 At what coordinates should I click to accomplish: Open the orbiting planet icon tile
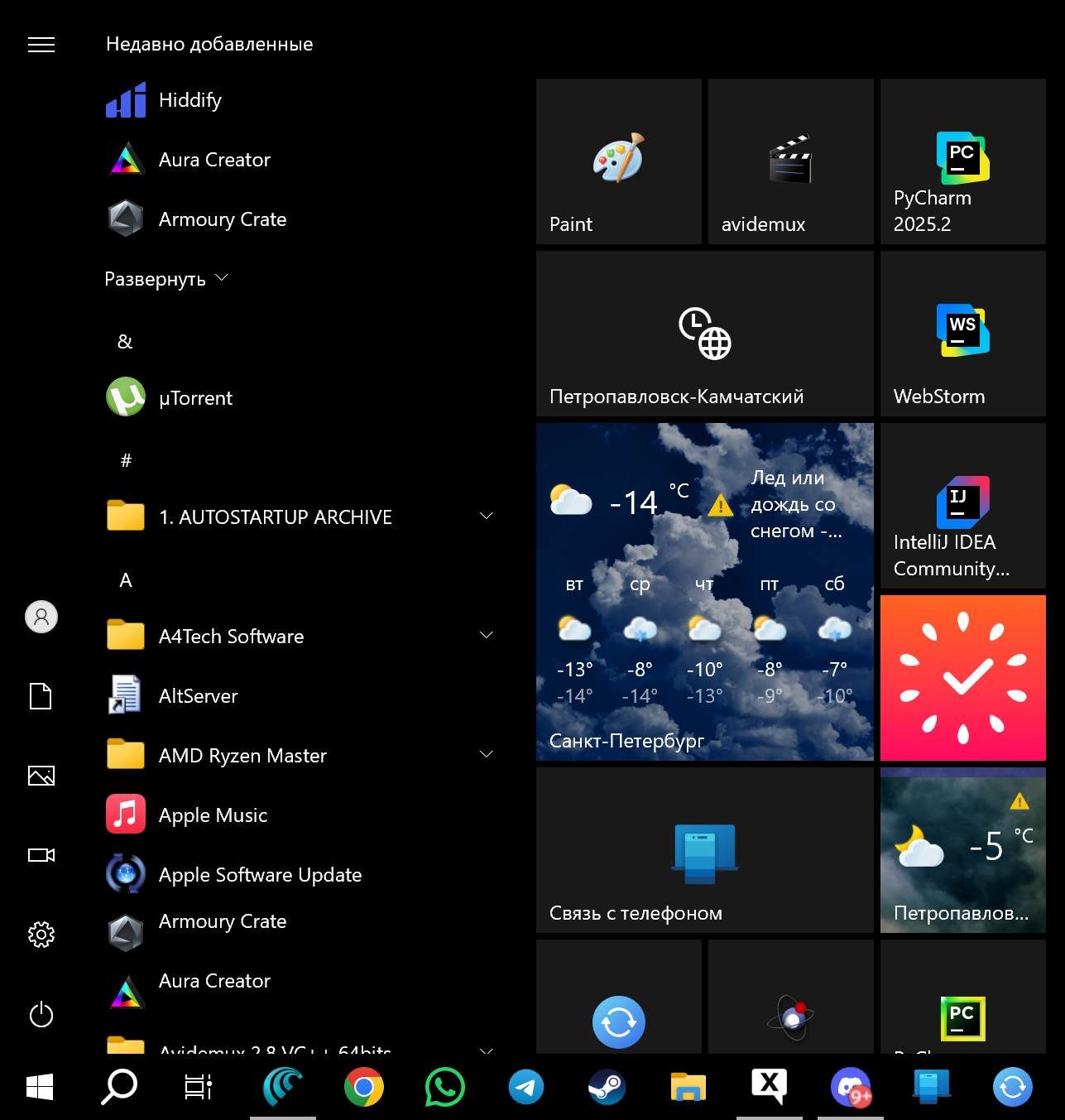(791, 997)
